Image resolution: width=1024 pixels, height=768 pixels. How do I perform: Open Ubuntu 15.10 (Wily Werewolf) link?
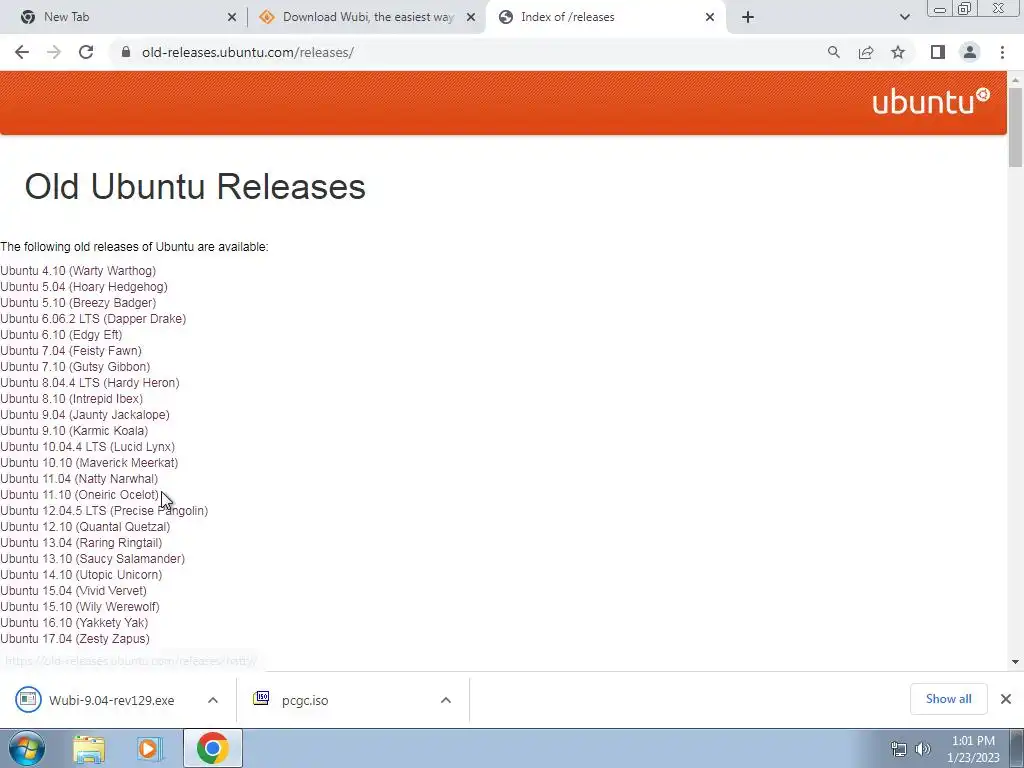80,607
